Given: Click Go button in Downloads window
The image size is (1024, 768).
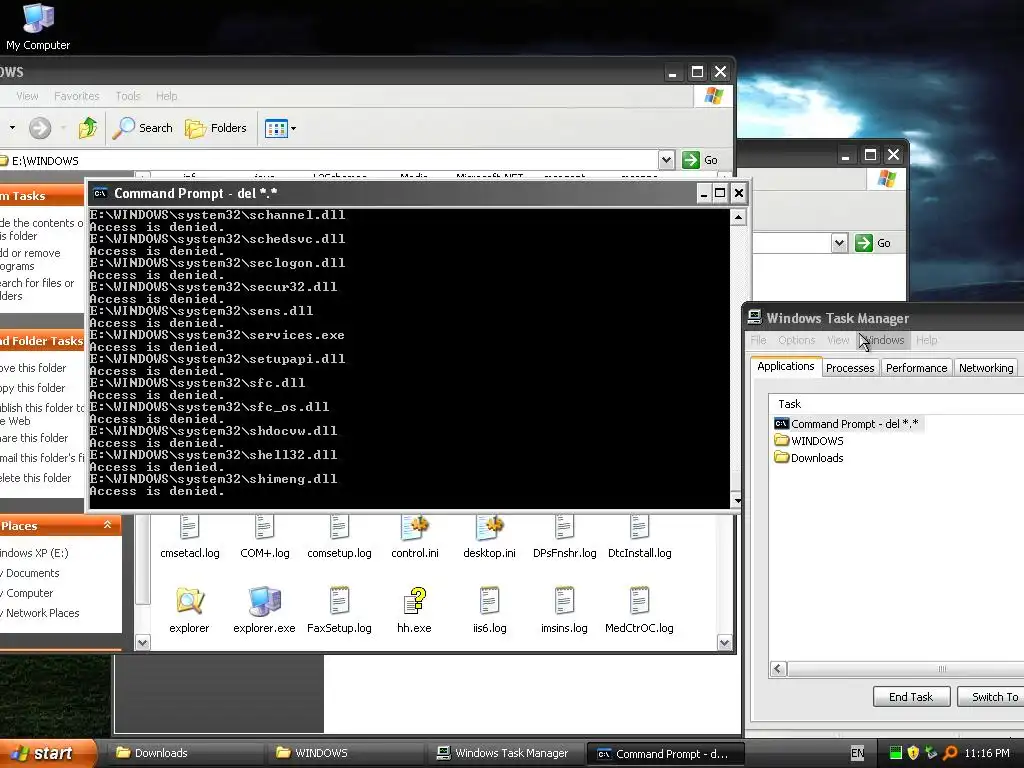Looking at the screenshot, I should [x=873, y=244].
